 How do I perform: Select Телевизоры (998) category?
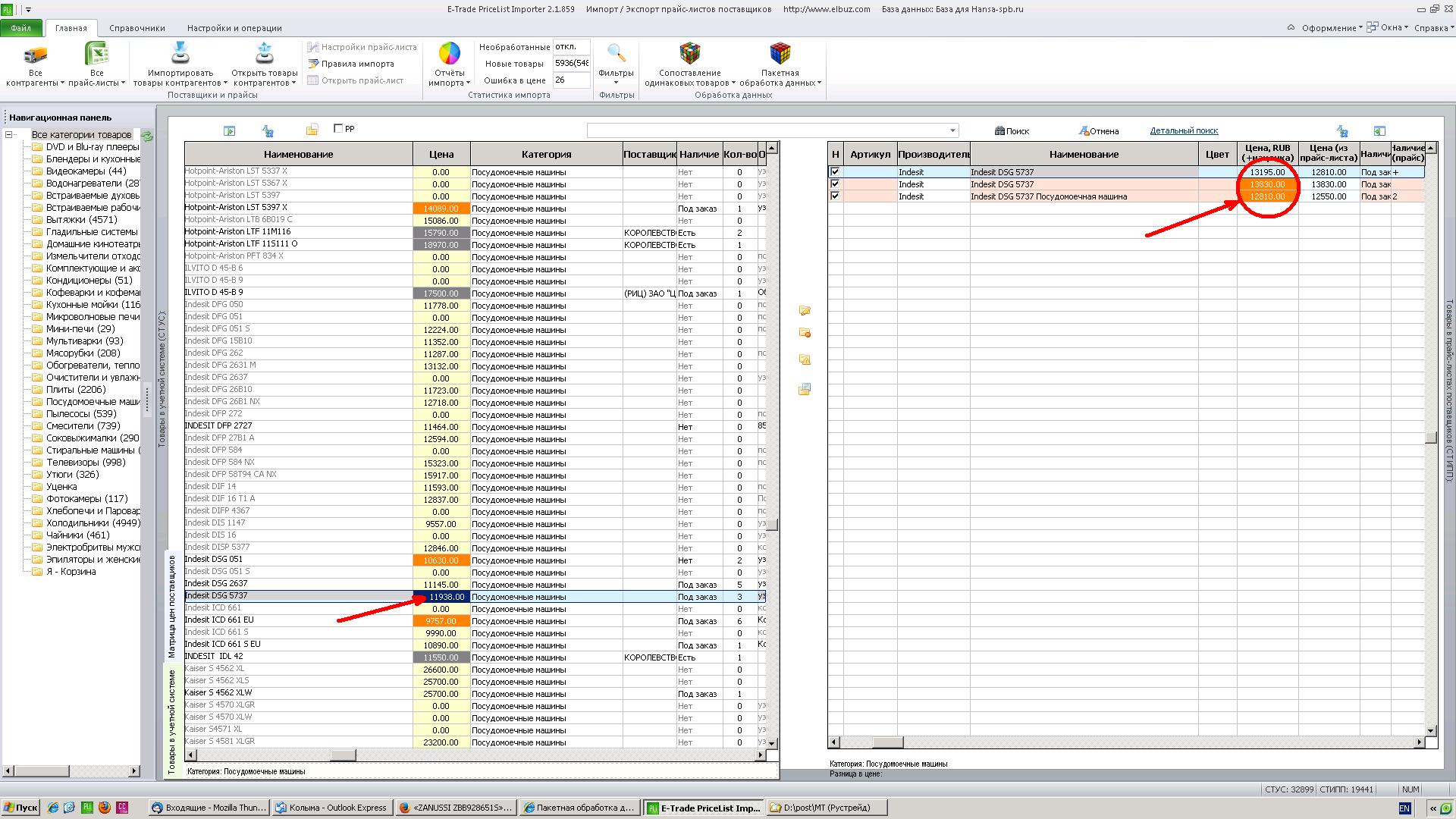click(x=86, y=462)
